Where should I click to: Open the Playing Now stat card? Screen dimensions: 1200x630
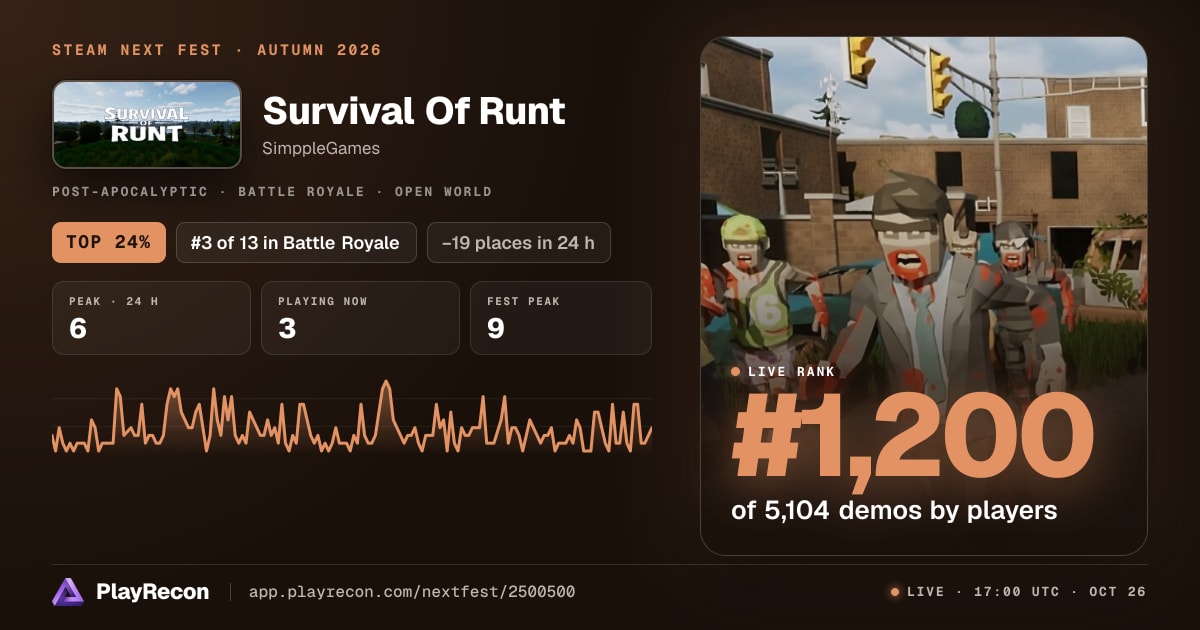point(360,318)
